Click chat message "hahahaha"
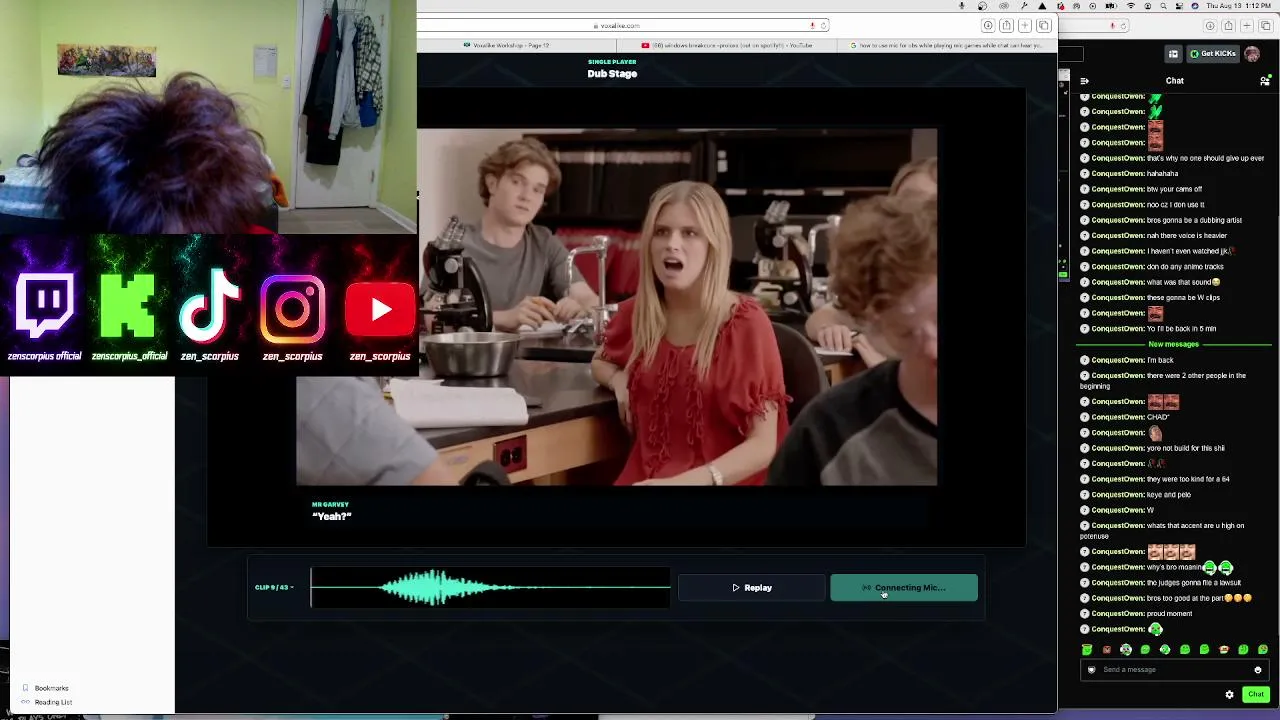This screenshot has height=720, width=1280. point(1162,174)
